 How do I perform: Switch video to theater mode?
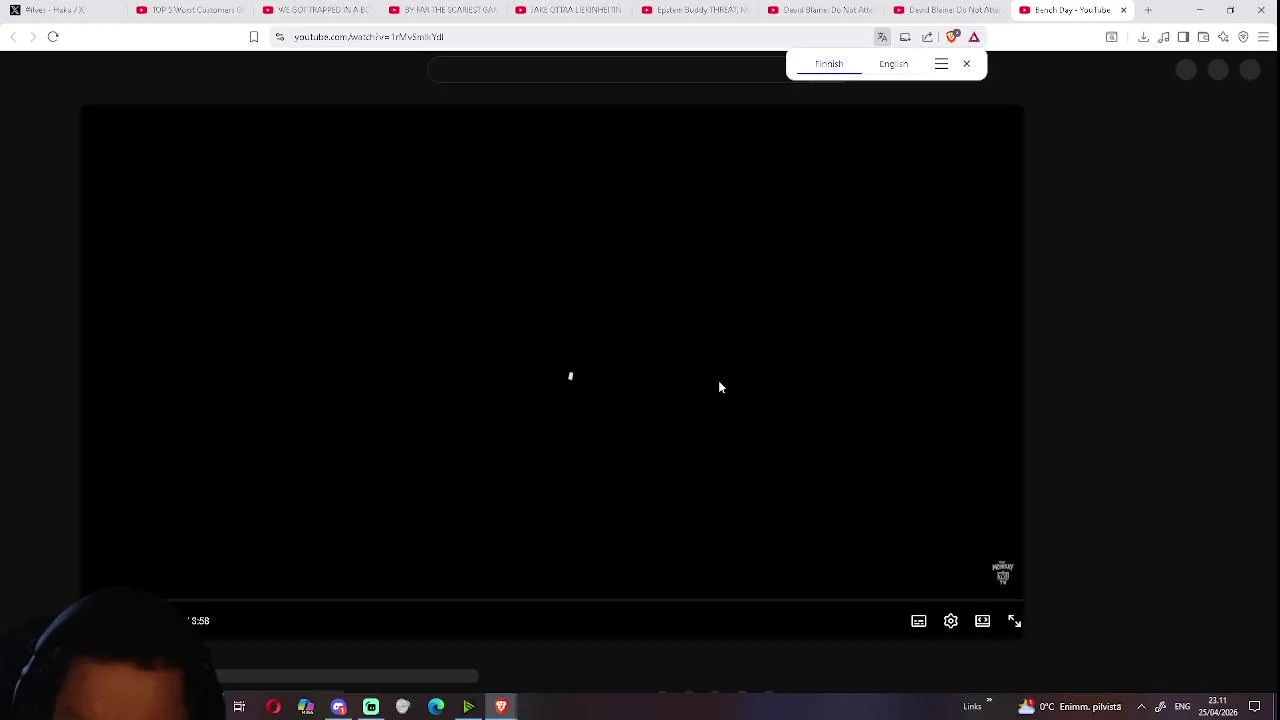click(x=983, y=621)
